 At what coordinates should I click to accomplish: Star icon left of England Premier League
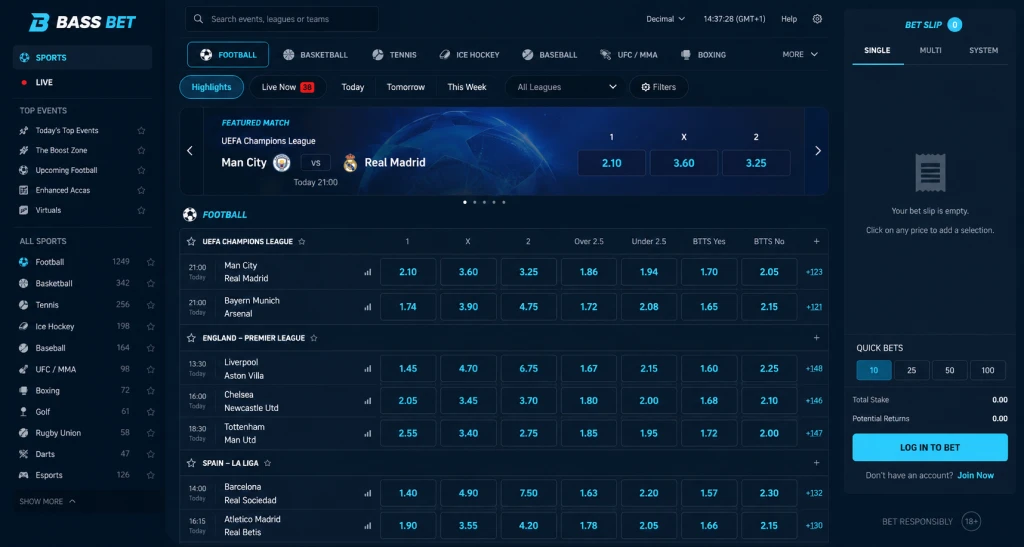[x=191, y=338]
